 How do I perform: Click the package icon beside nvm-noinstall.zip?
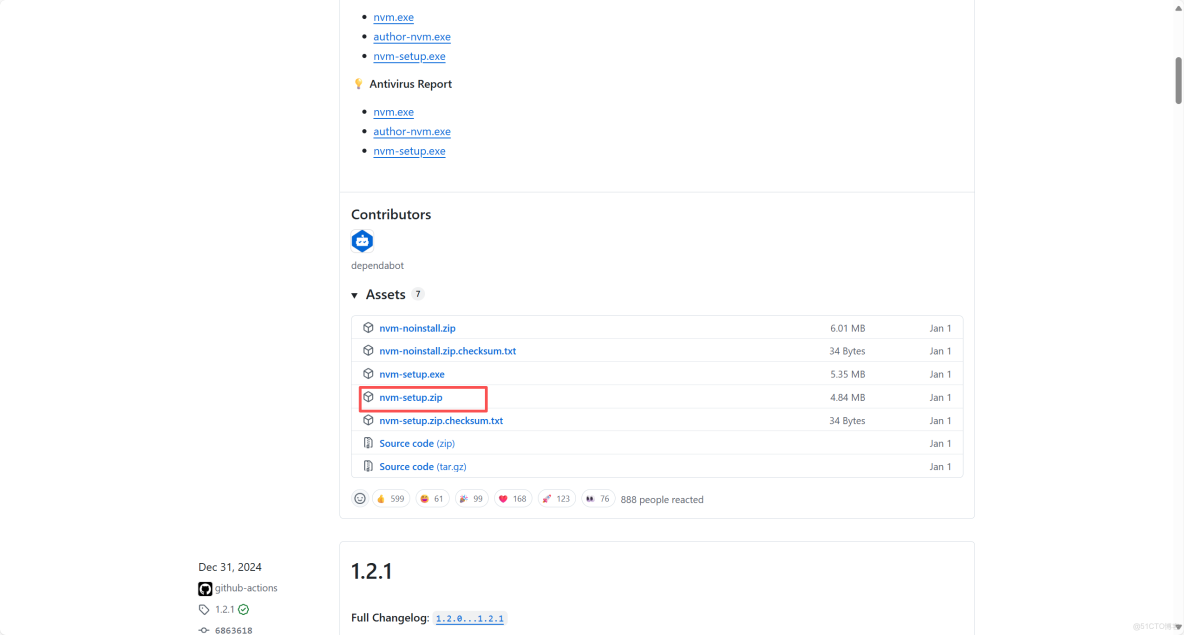pyautogui.click(x=368, y=328)
